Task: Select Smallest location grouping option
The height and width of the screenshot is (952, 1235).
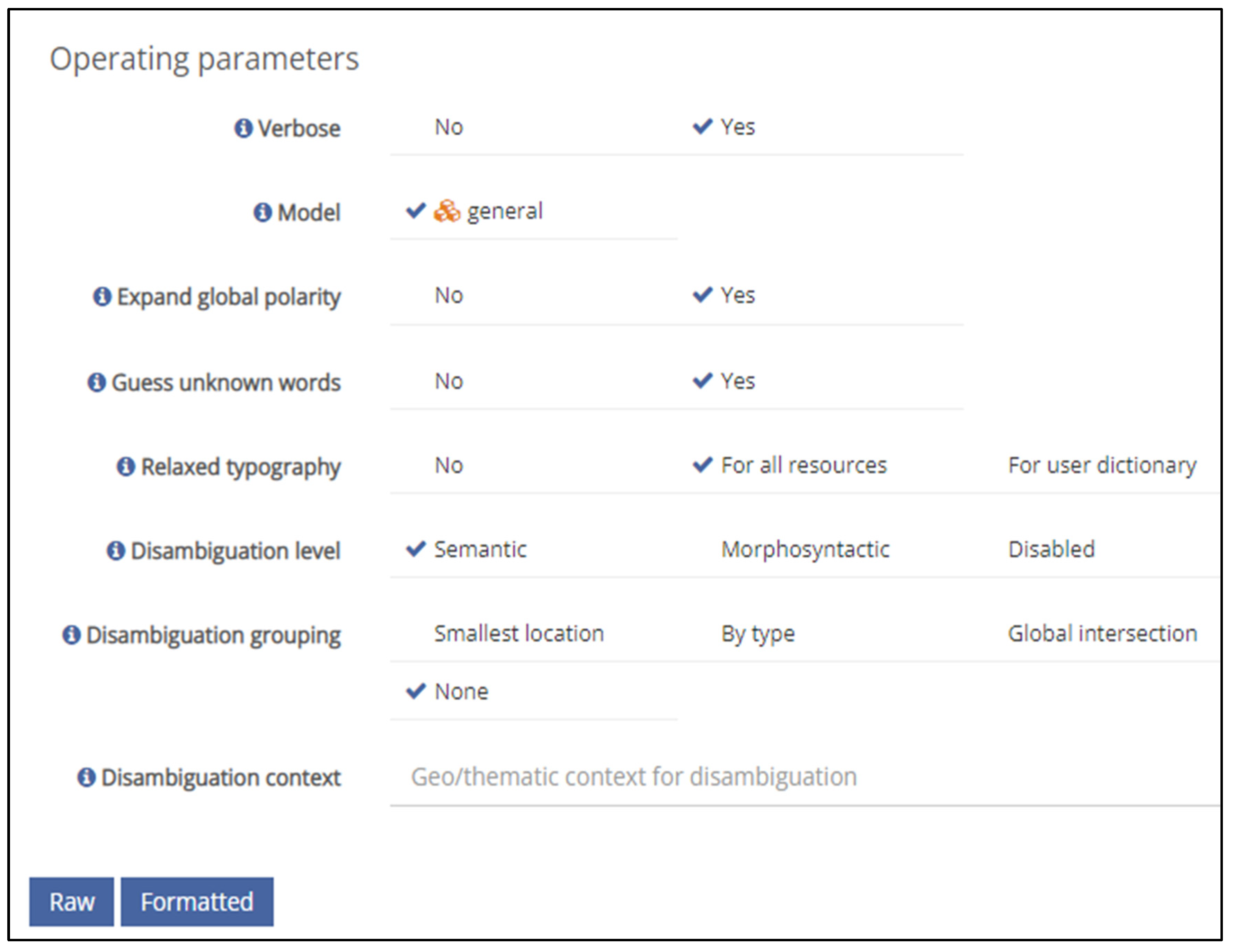Action: tap(518, 634)
